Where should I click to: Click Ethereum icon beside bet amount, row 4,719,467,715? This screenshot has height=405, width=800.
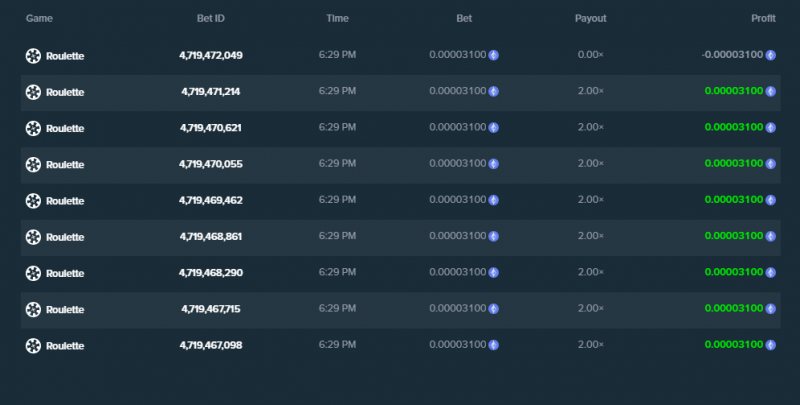pos(493,309)
